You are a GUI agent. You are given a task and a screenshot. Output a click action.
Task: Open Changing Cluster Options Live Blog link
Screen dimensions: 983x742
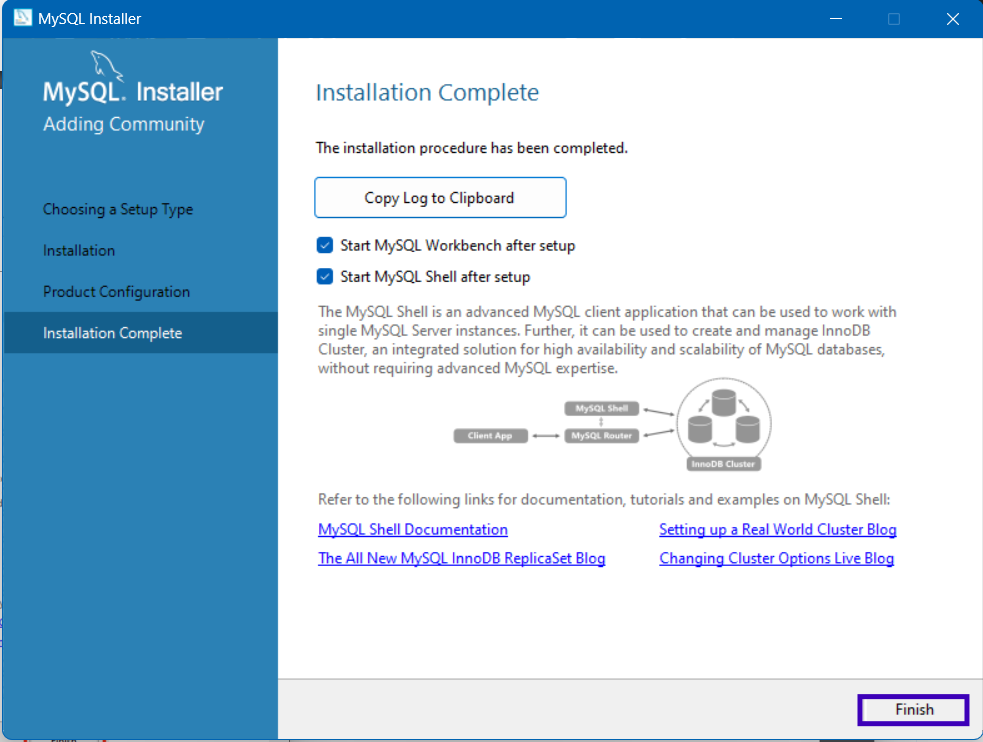point(776,558)
